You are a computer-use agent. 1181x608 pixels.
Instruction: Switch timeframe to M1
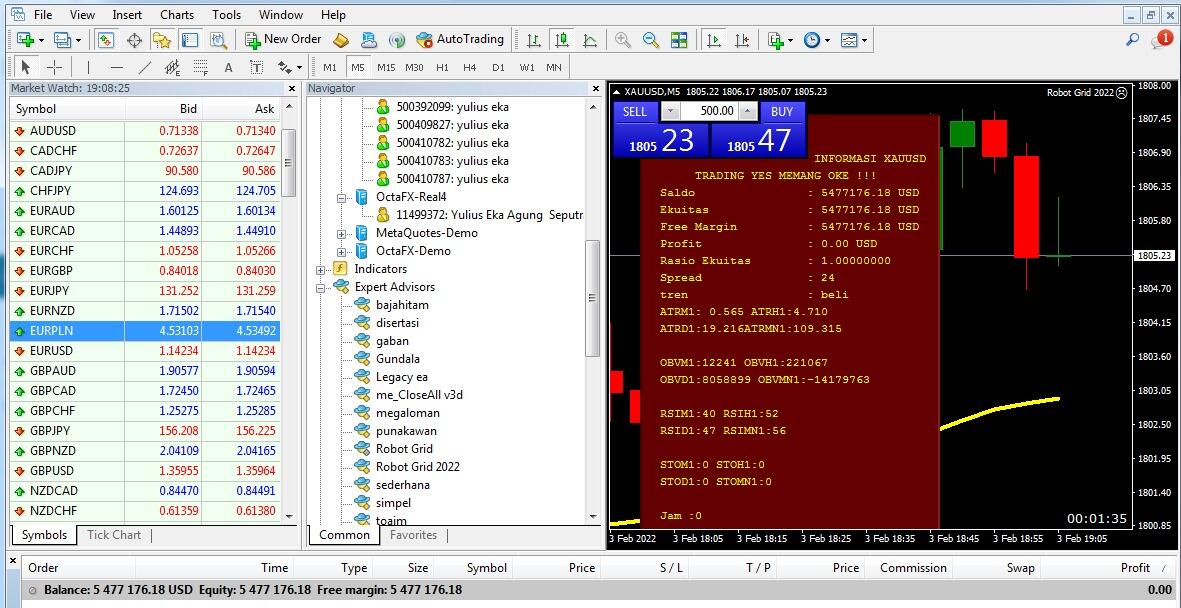pyautogui.click(x=330, y=67)
